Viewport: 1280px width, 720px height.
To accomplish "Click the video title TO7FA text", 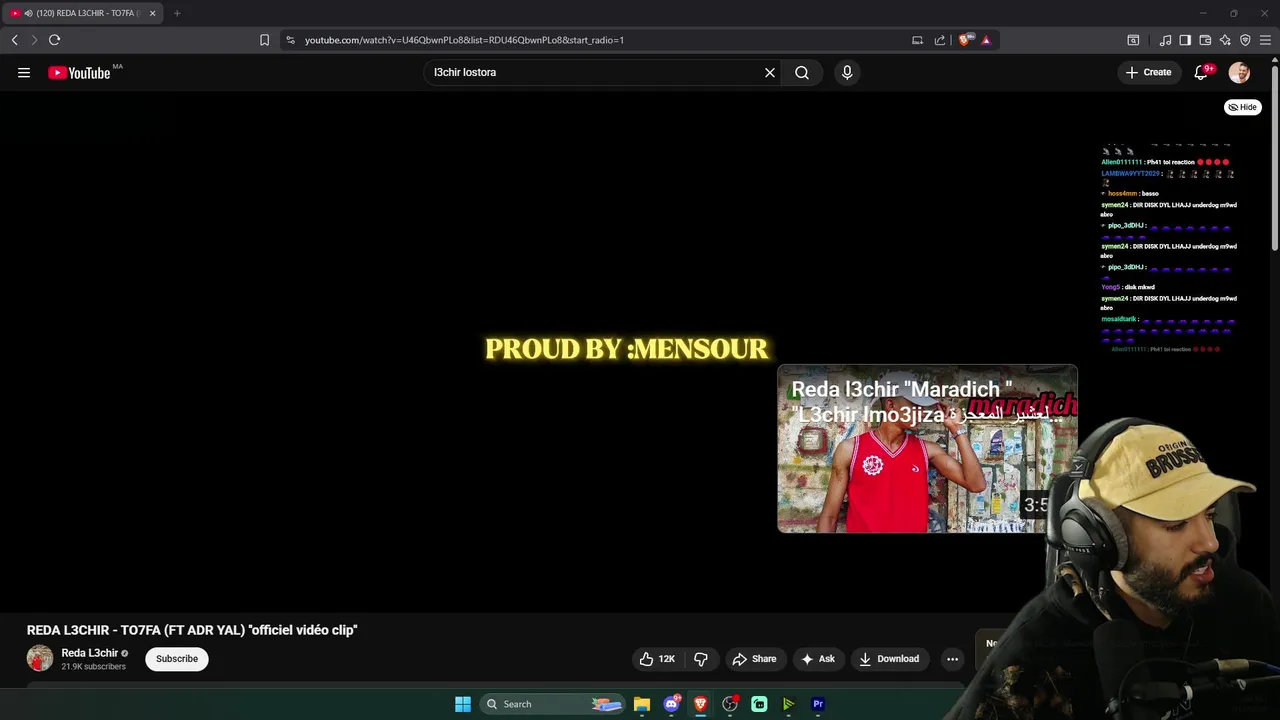I will tap(192, 630).
